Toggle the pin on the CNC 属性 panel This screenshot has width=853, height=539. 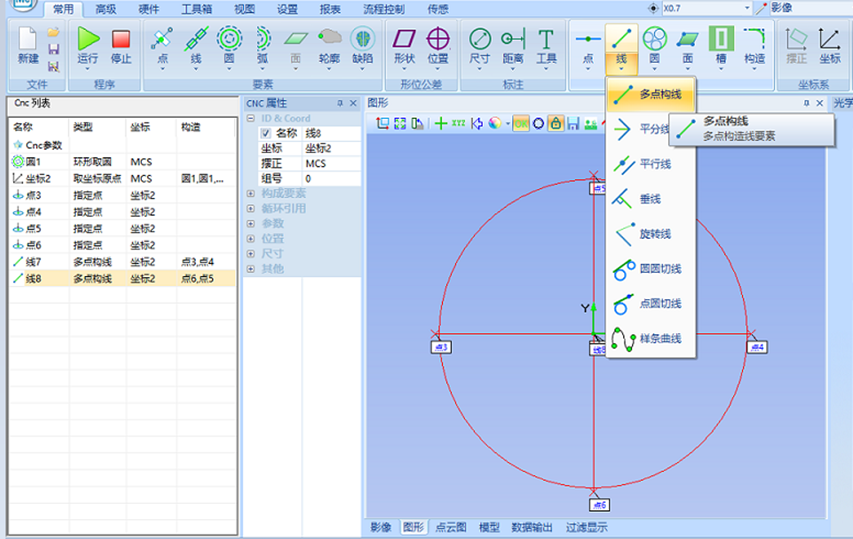340,103
